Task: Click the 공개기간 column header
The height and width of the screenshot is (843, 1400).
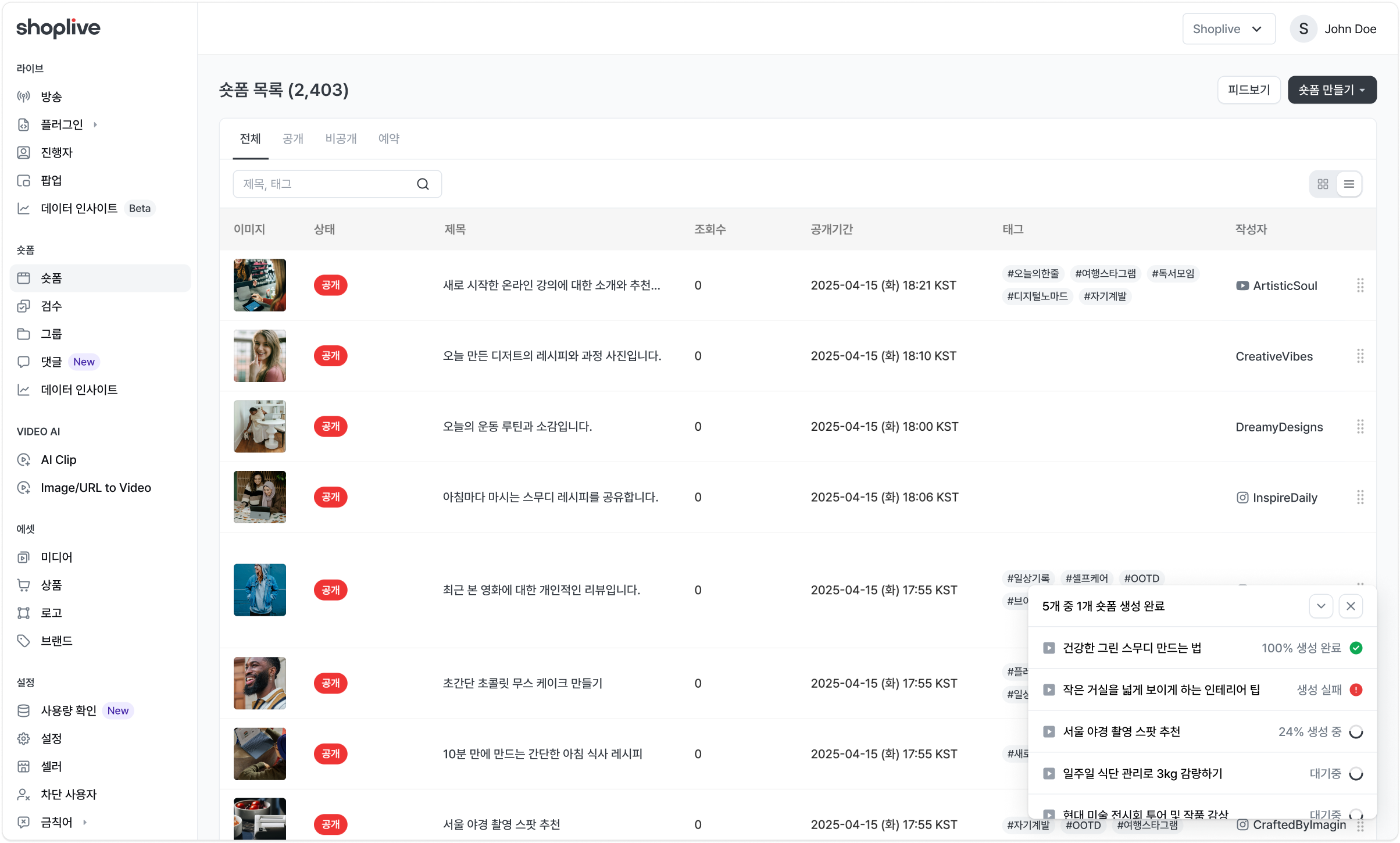Action: 832,230
